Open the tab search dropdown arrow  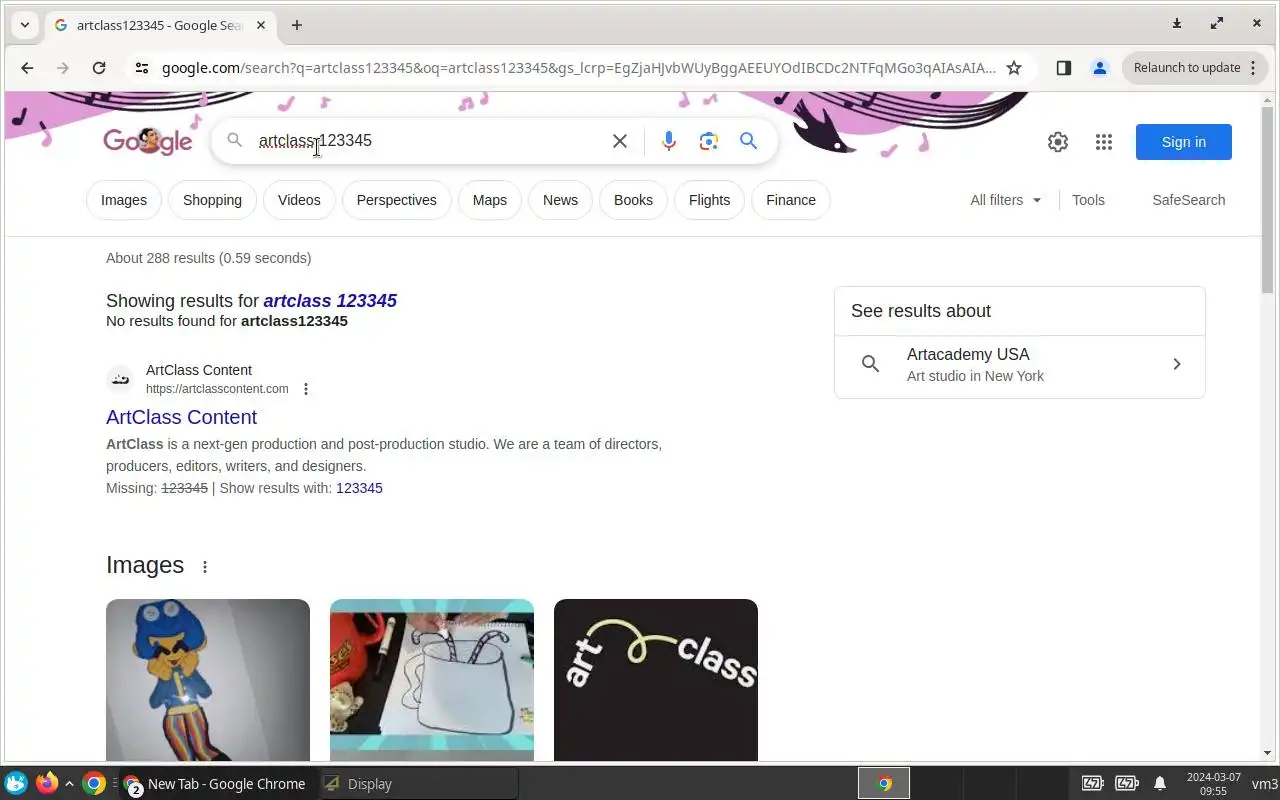pos(25,25)
